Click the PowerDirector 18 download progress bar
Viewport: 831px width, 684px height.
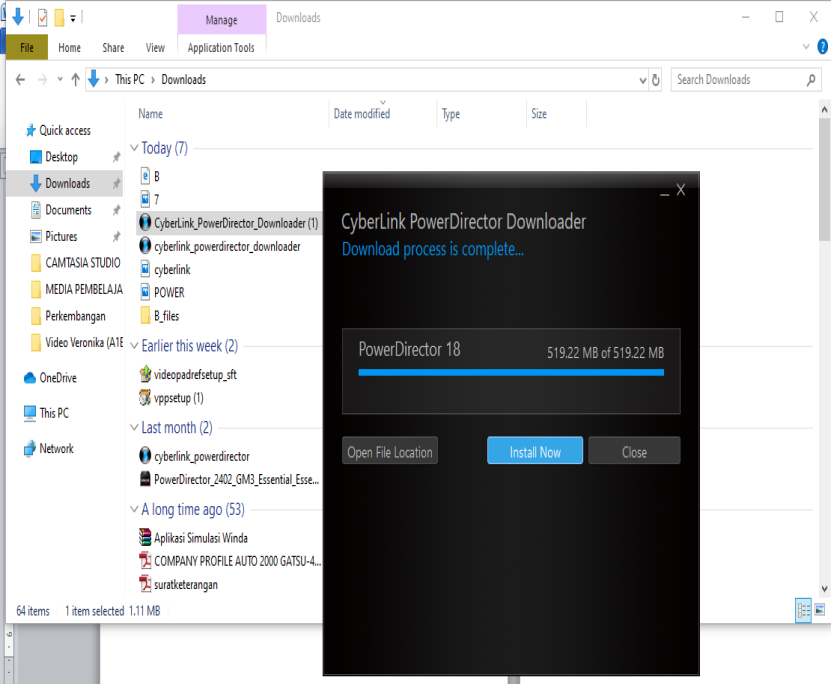coord(511,372)
